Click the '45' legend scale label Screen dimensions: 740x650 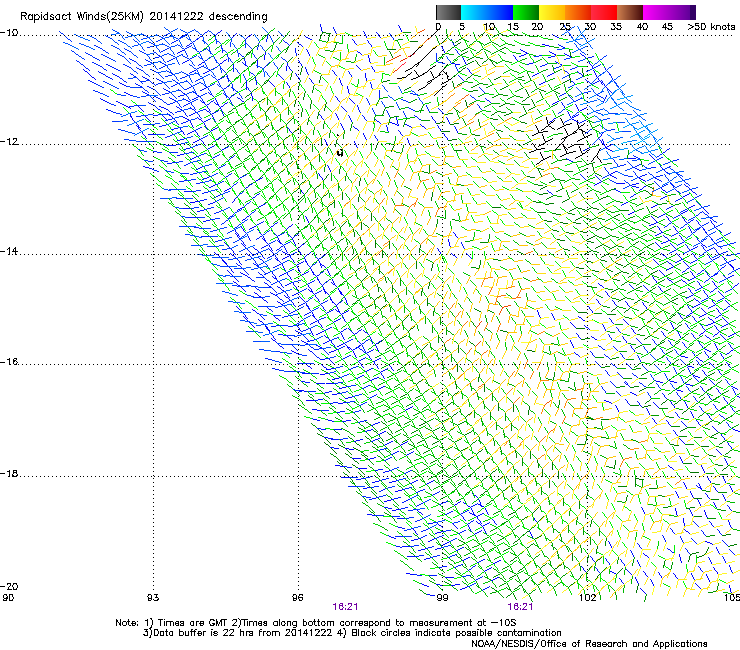667,27
